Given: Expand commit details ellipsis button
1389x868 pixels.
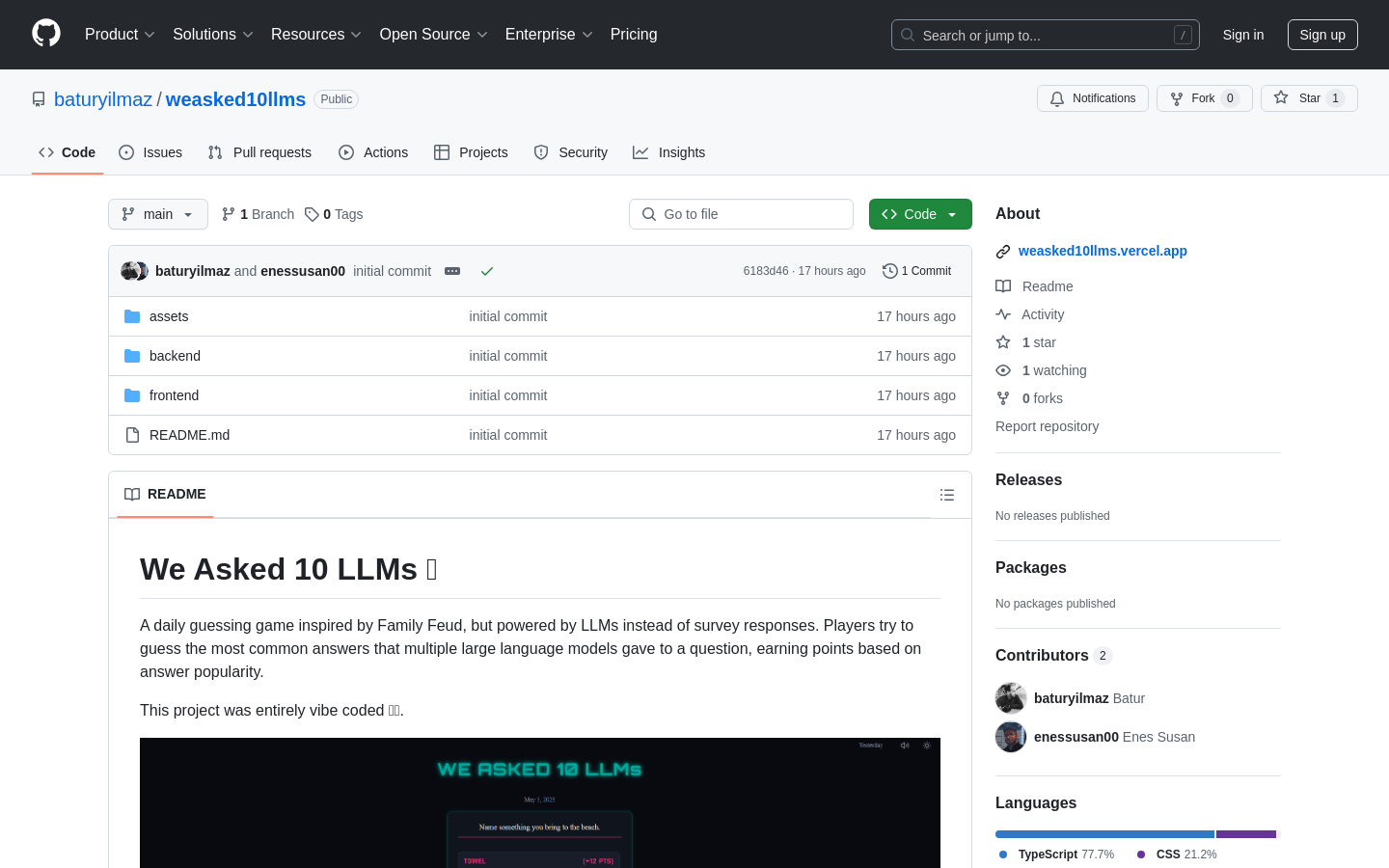Looking at the screenshot, I should pos(452,271).
